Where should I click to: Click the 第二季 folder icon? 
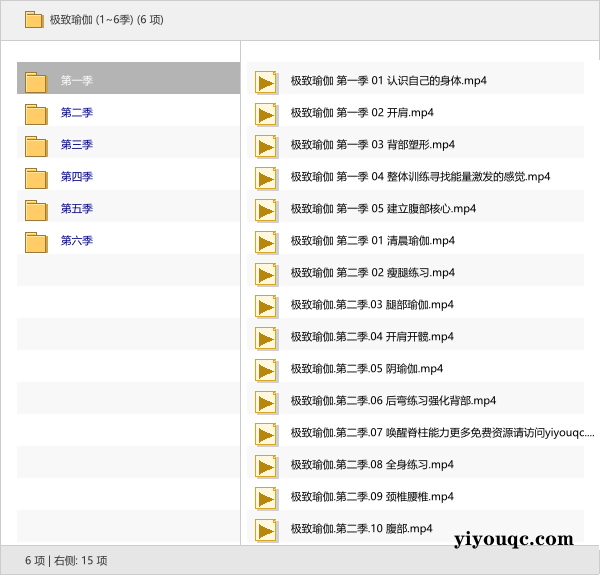pyautogui.click(x=36, y=114)
